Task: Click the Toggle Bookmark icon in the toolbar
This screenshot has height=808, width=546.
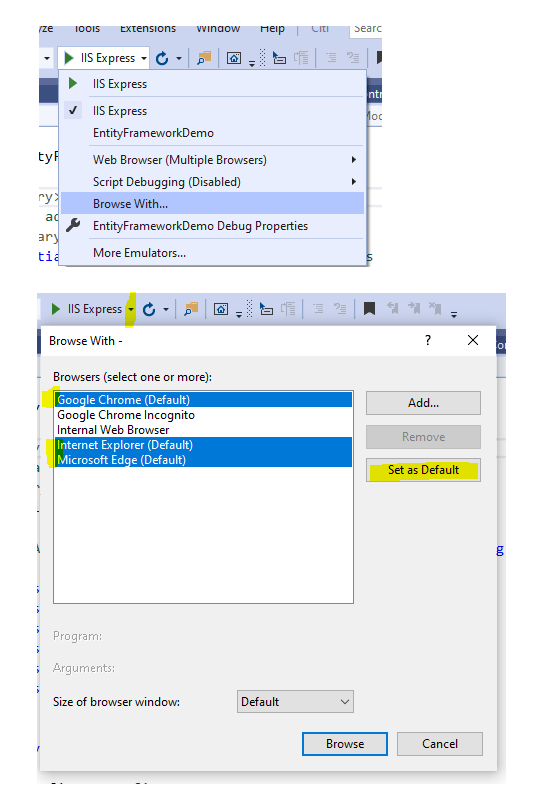Action: point(369,309)
